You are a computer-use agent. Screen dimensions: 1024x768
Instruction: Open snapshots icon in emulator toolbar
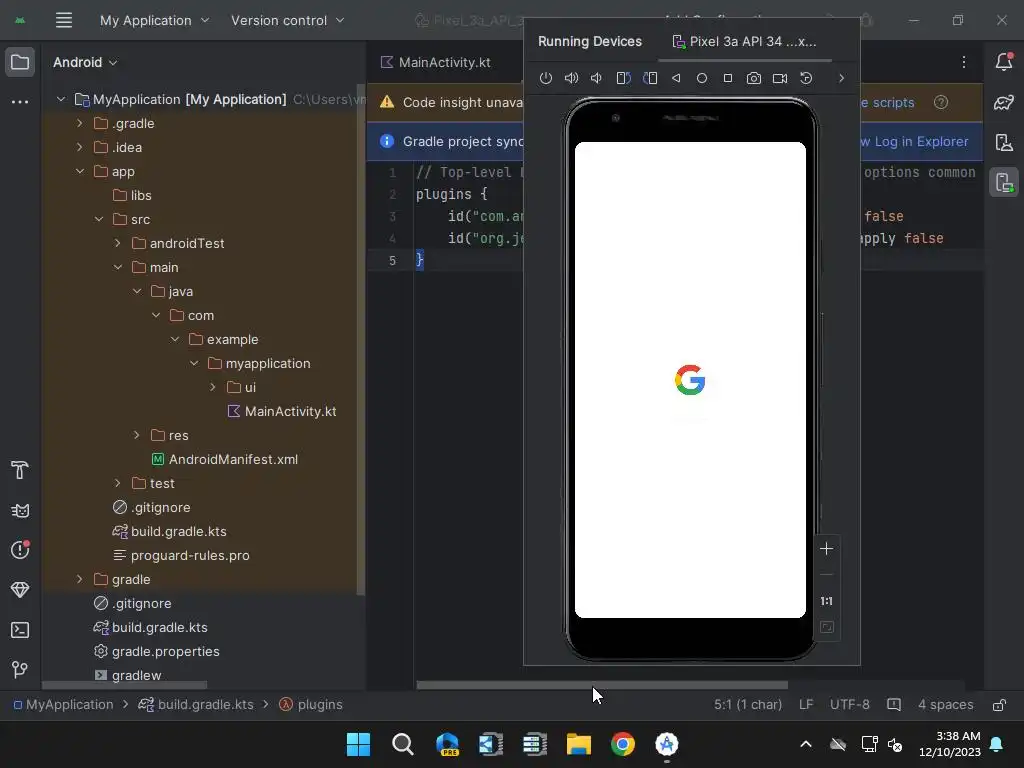tap(807, 78)
